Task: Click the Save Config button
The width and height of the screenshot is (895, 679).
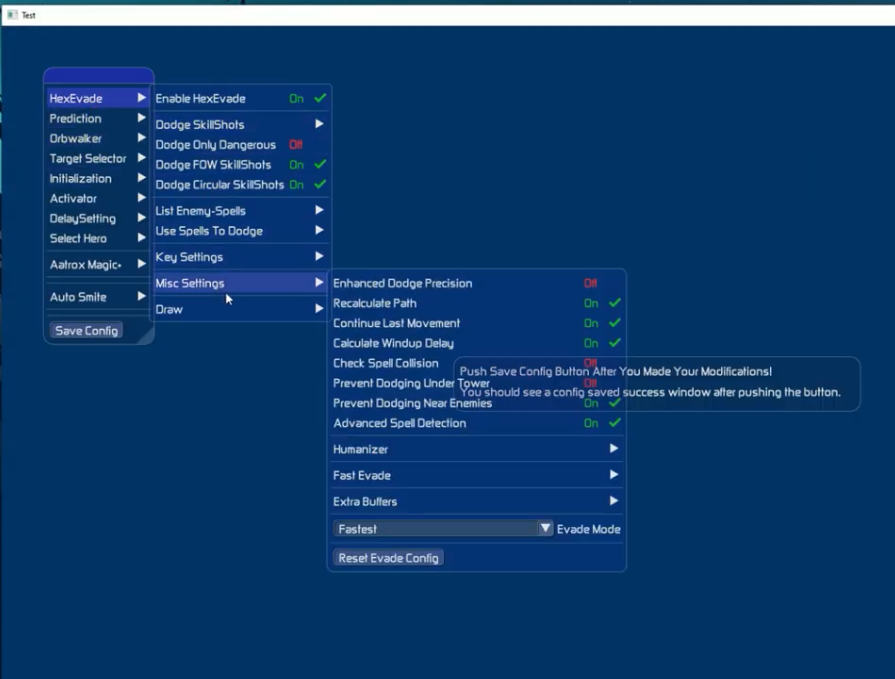Action: [87, 330]
